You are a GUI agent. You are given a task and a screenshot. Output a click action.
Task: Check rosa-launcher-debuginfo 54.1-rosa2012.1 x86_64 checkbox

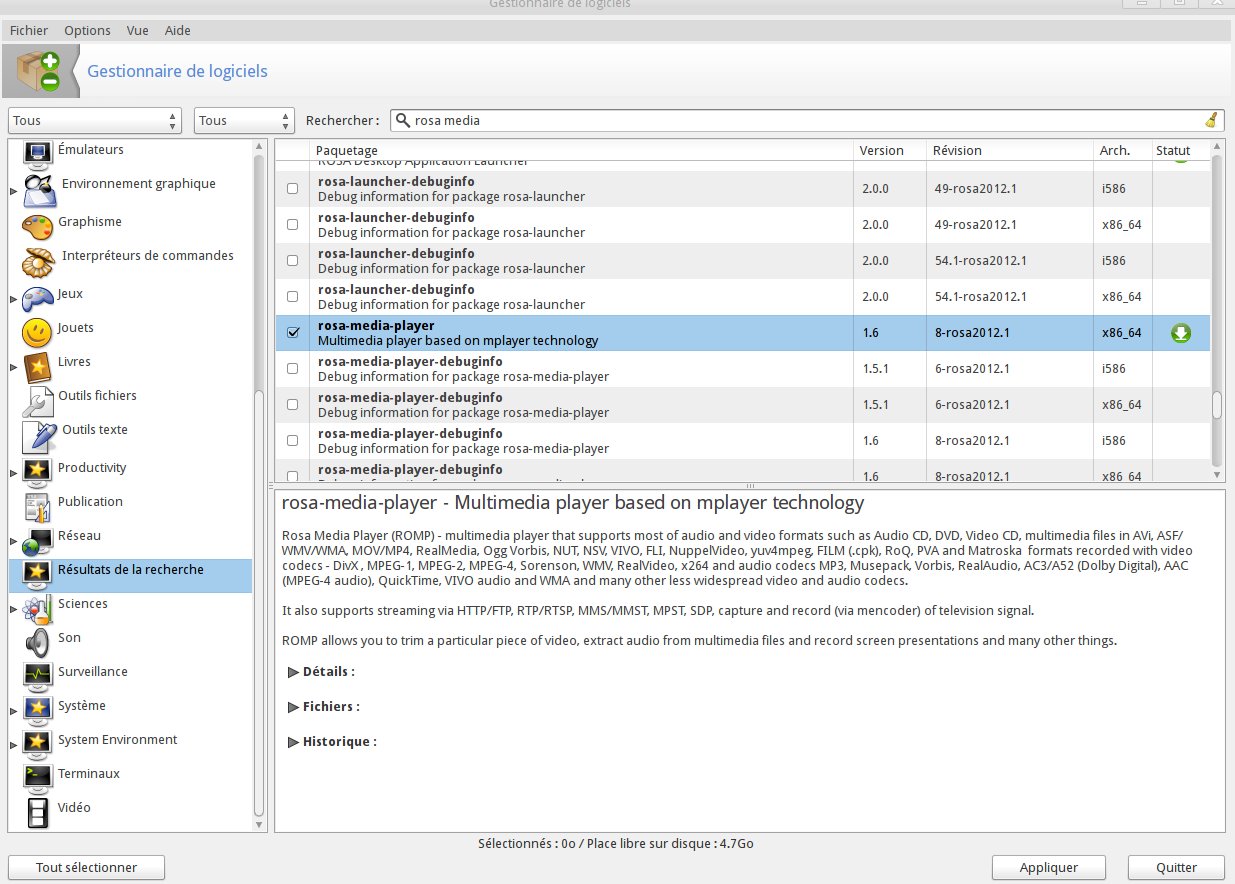click(293, 296)
